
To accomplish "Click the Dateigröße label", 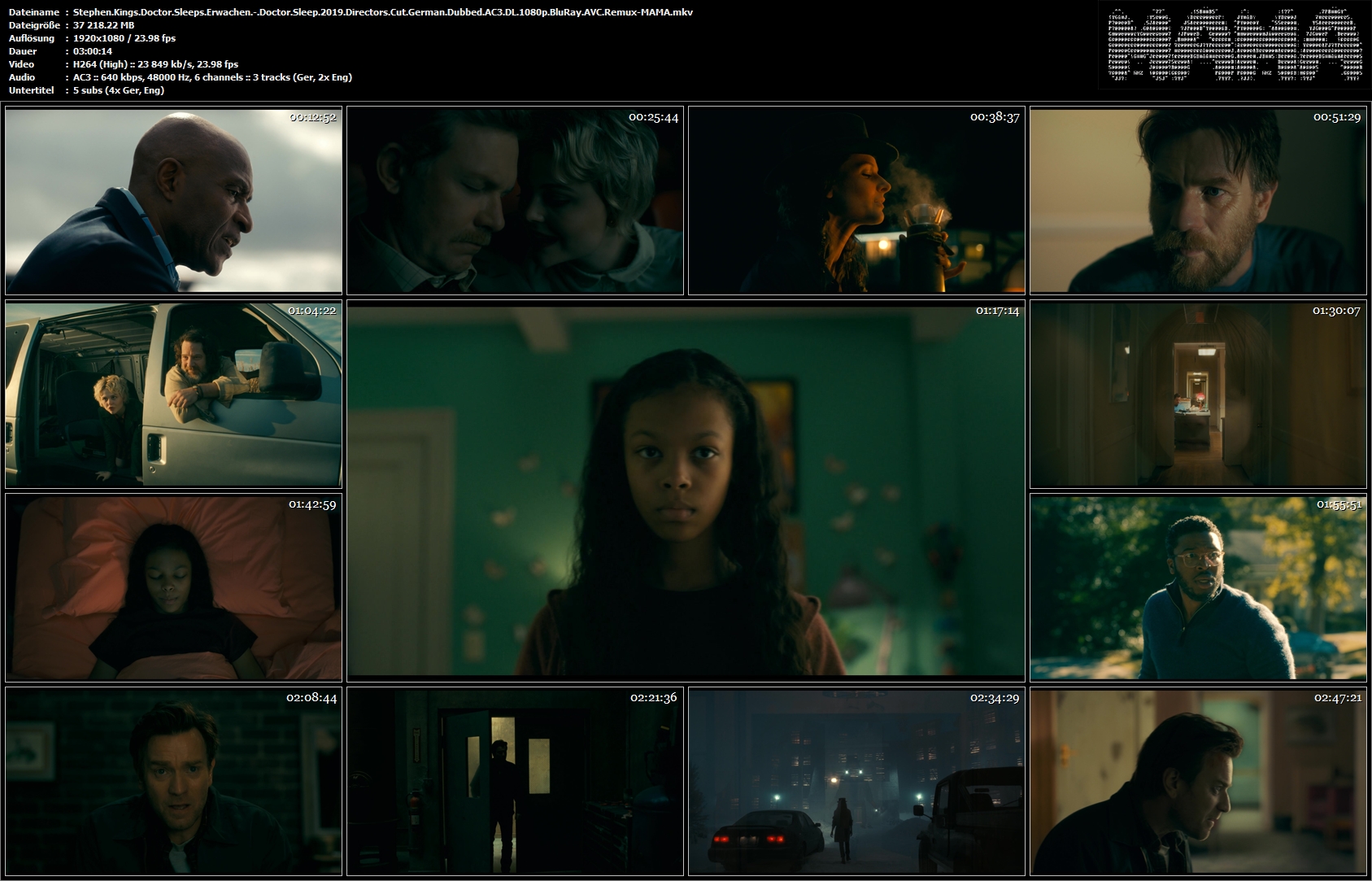I will click(x=34, y=25).
